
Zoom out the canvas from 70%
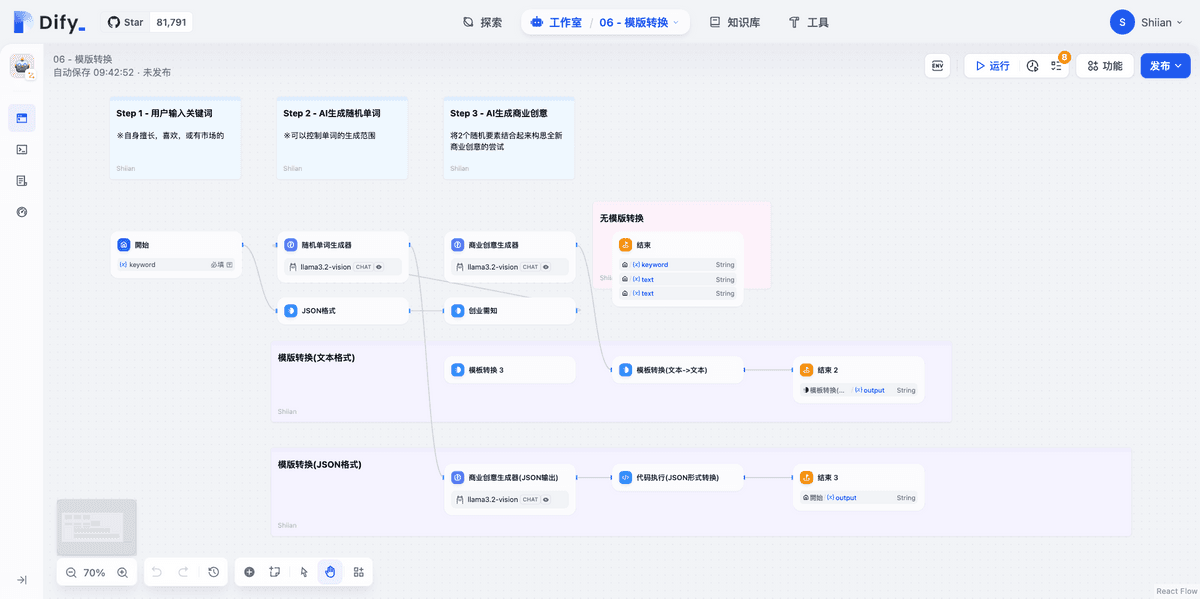coord(71,573)
